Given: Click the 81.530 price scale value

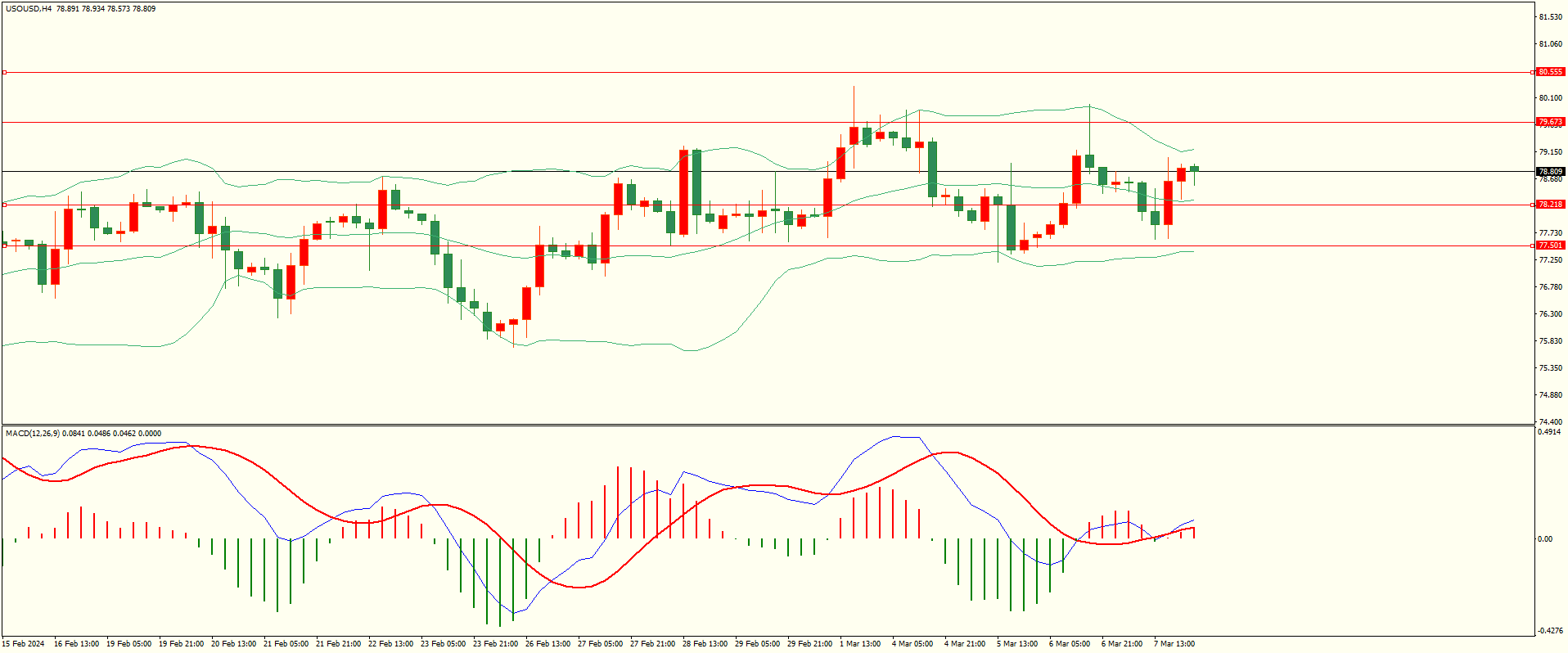Looking at the screenshot, I should (1550, 17).
